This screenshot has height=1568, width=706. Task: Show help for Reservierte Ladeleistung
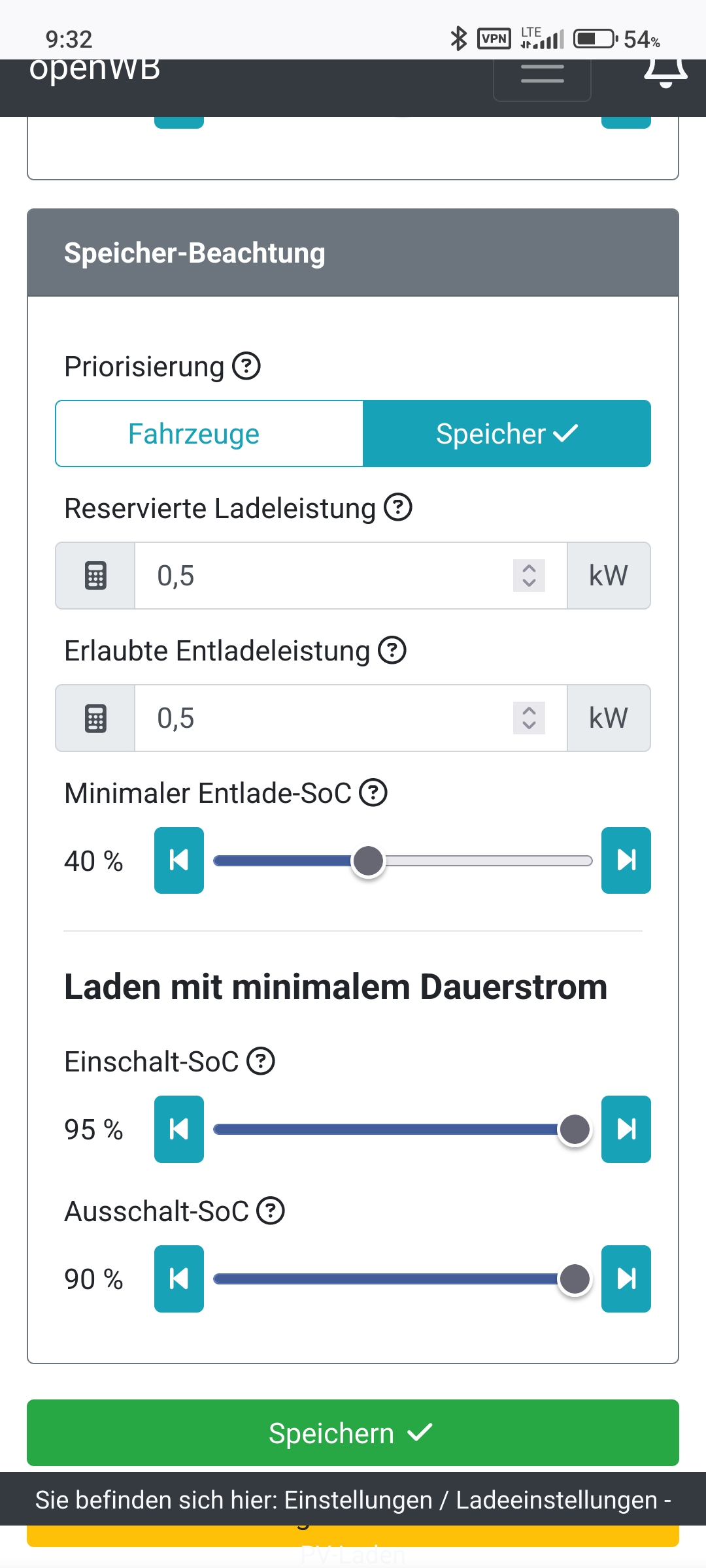click(x=397, y=508)
